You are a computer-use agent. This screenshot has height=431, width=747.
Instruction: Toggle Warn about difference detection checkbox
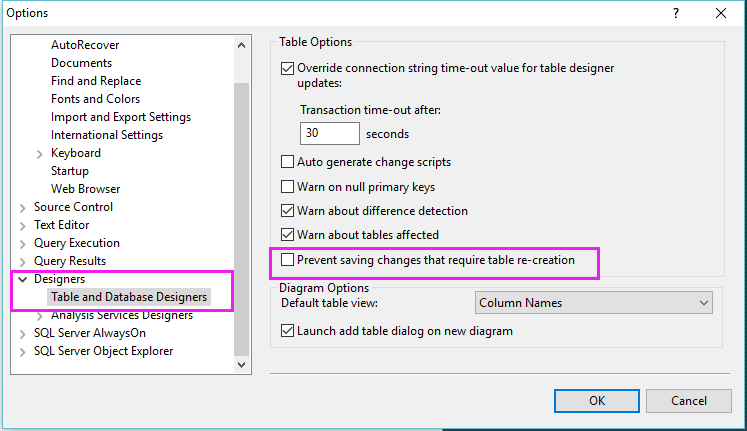(x=288, y=211)
